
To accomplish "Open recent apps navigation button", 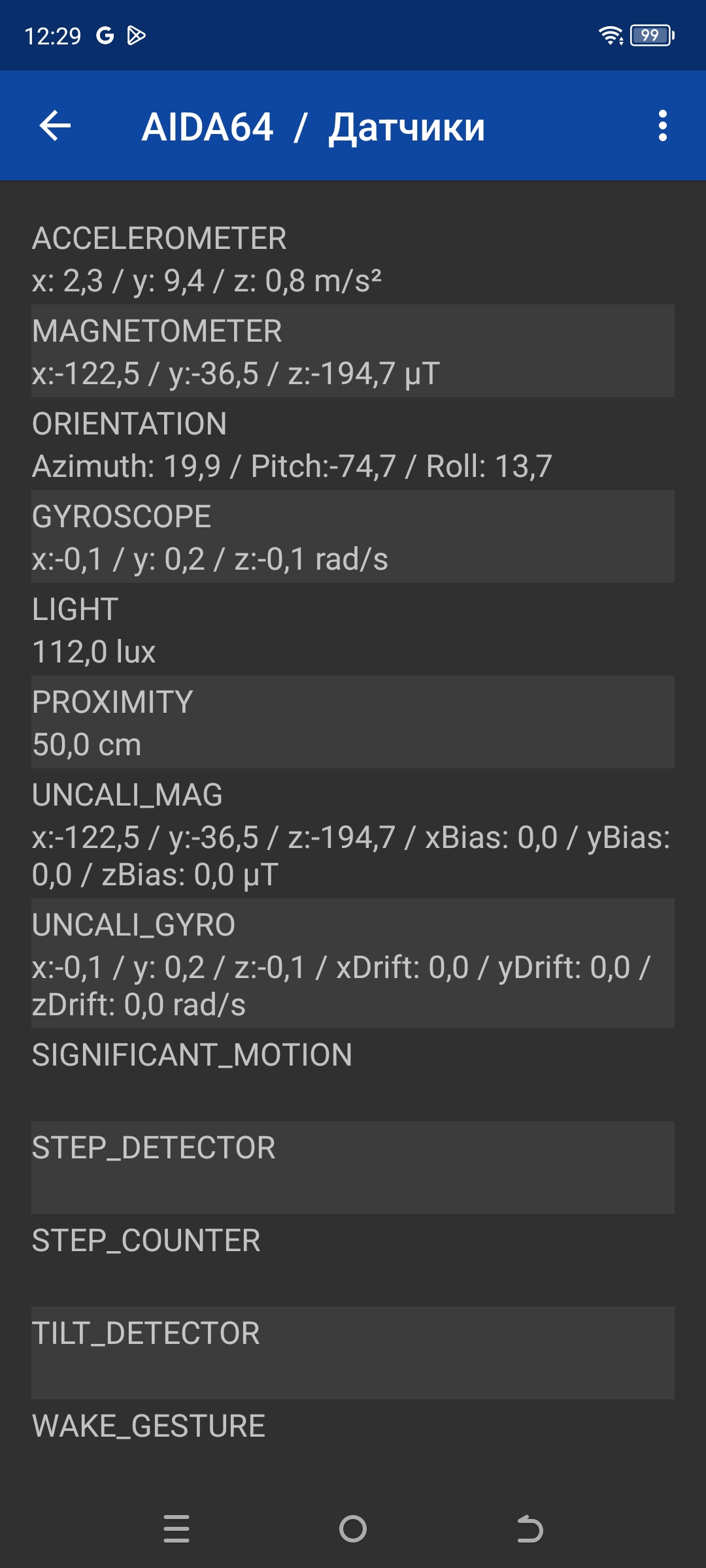I will 176,1529.
